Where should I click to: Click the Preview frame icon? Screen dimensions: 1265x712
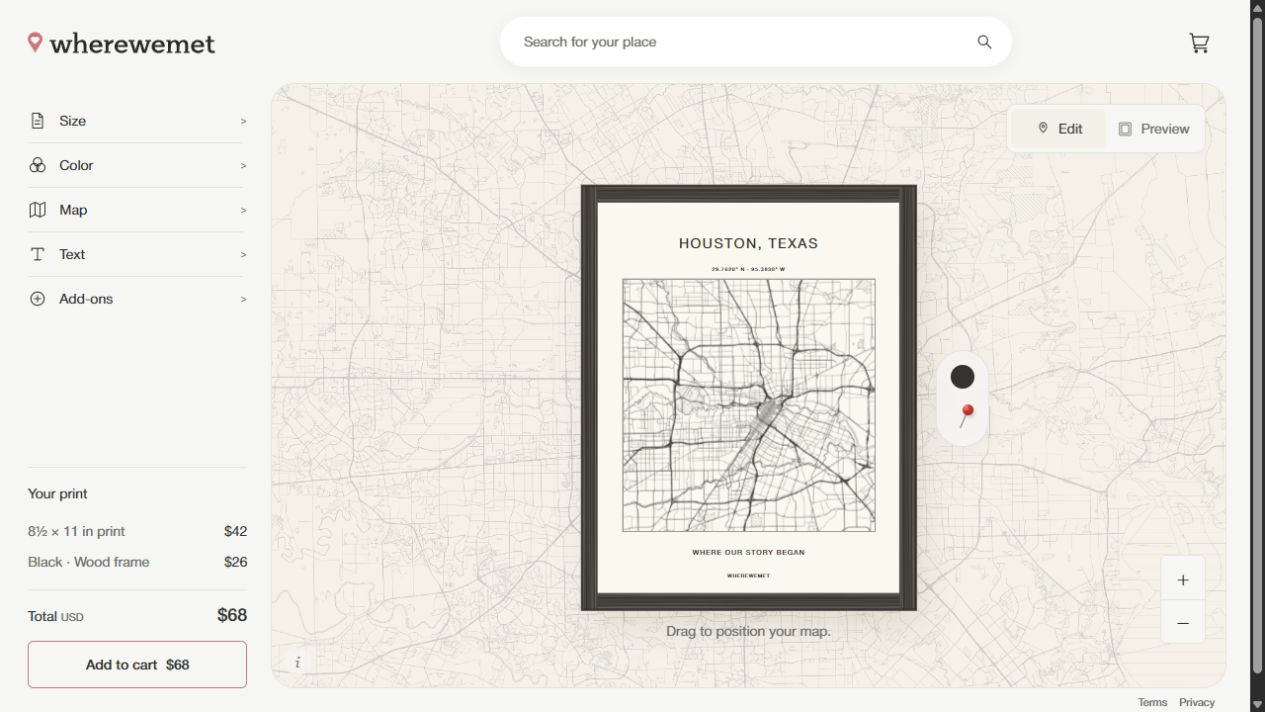pos(1125,129)
